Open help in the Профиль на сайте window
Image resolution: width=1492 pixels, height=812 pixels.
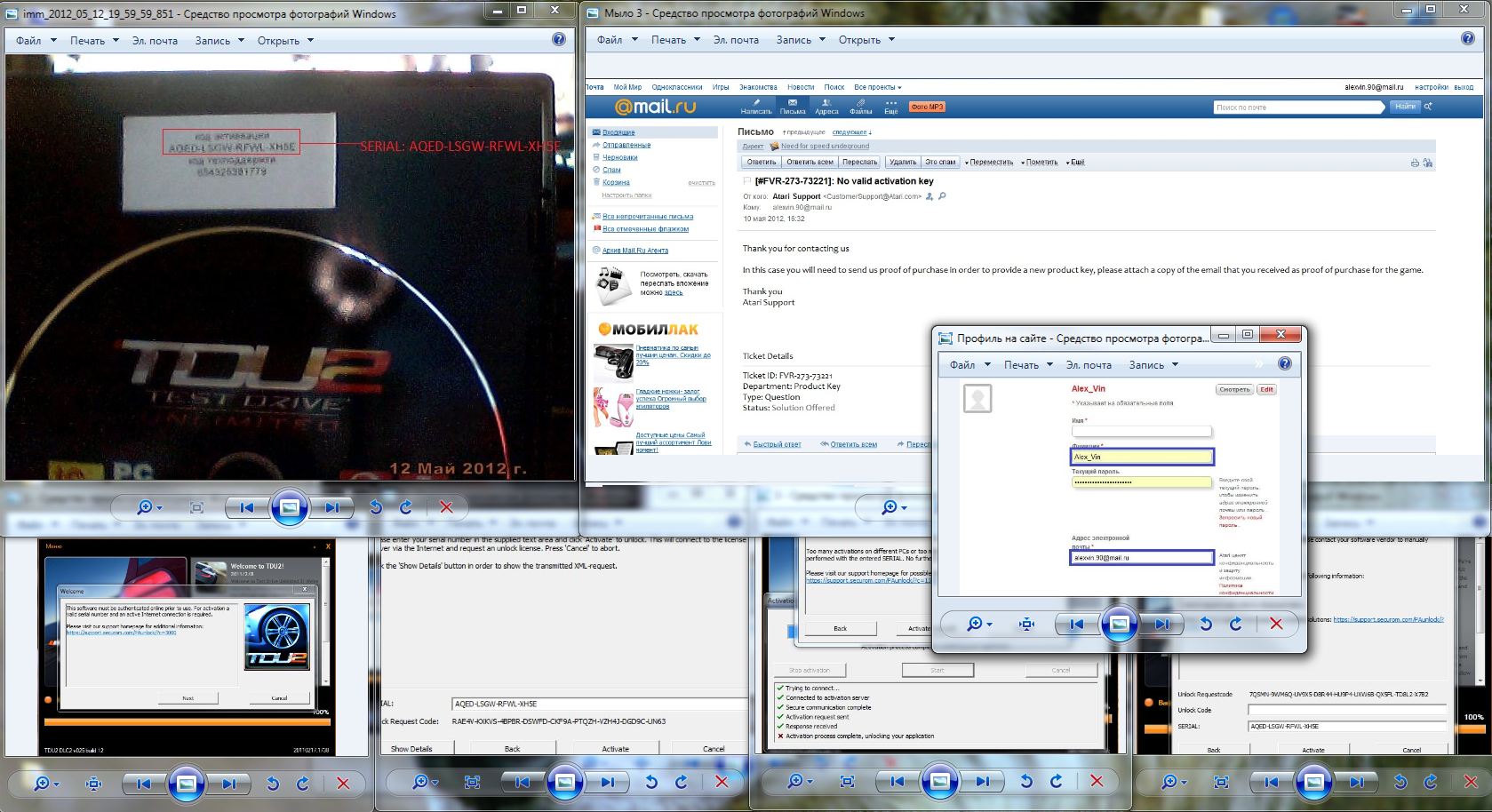pyautogui.click(x=1284, y=364)
